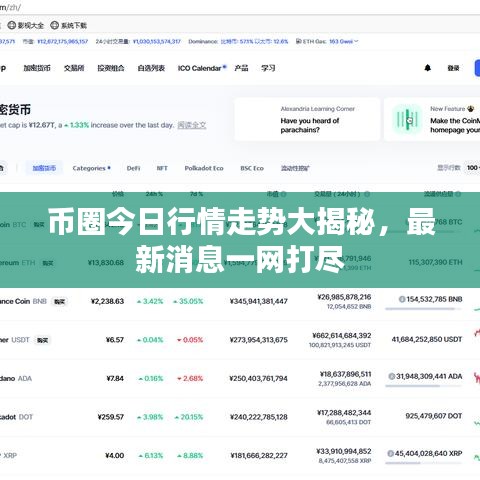Click the 购买 button for BNB
This screenshot has height=480, width=480.
coord(59,301)
